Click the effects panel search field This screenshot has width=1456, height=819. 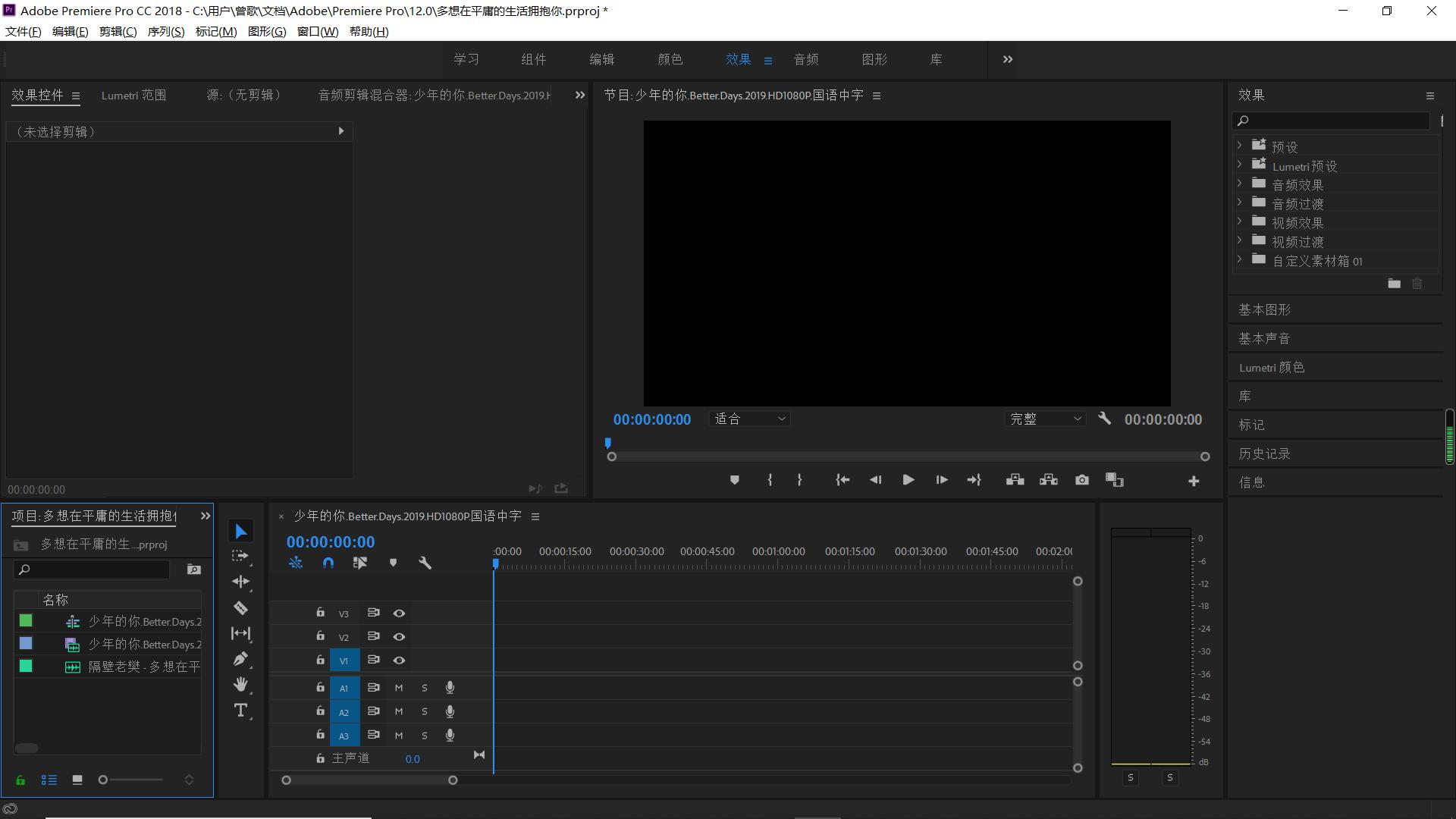click(x=1335, y=121)
